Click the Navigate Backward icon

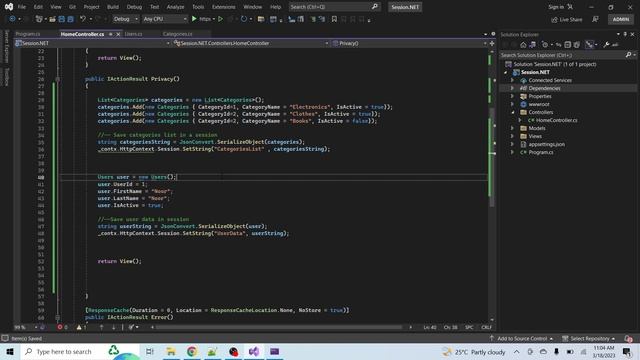[12, 19]
